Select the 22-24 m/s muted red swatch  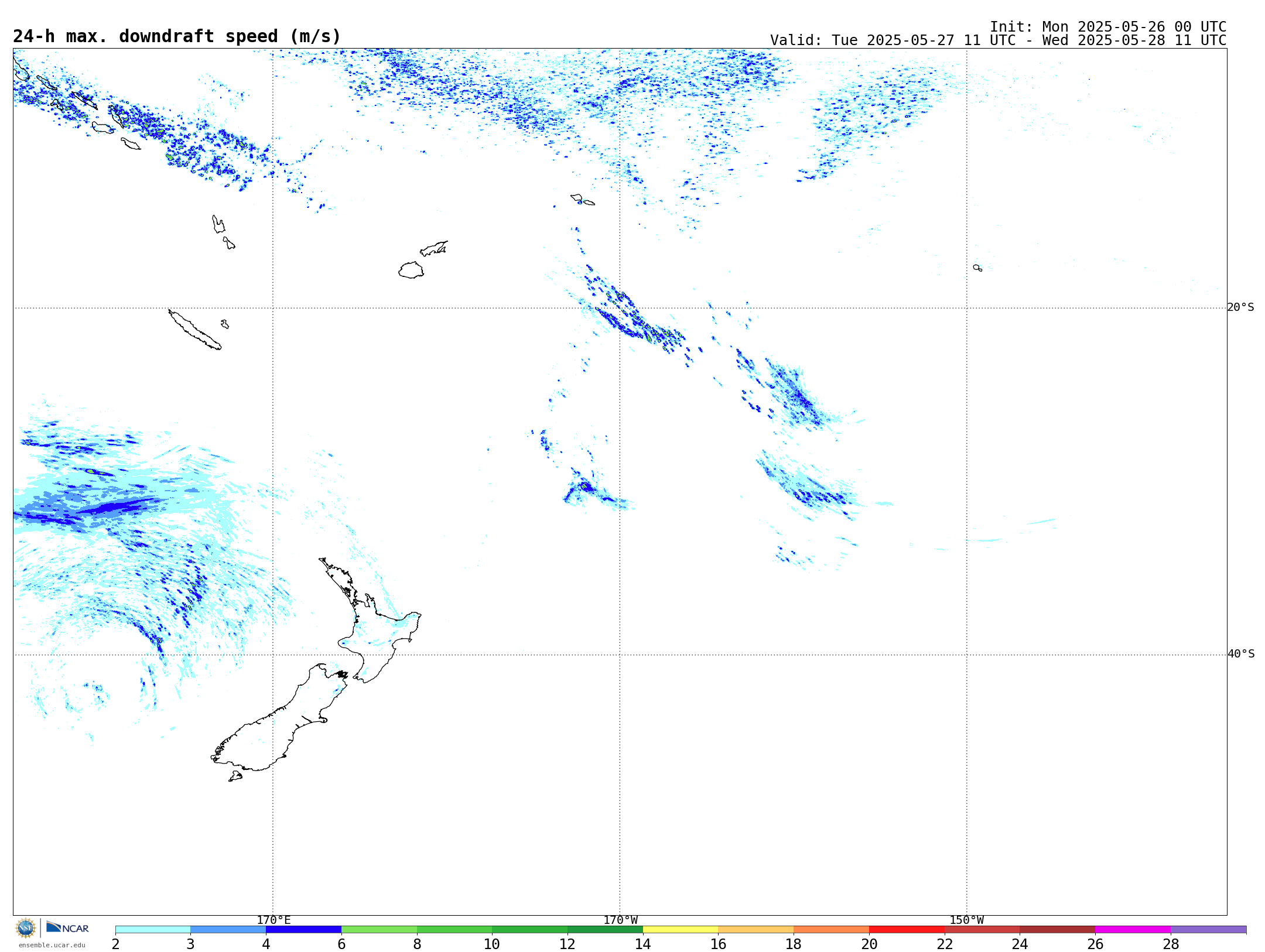tap(982, 930)
